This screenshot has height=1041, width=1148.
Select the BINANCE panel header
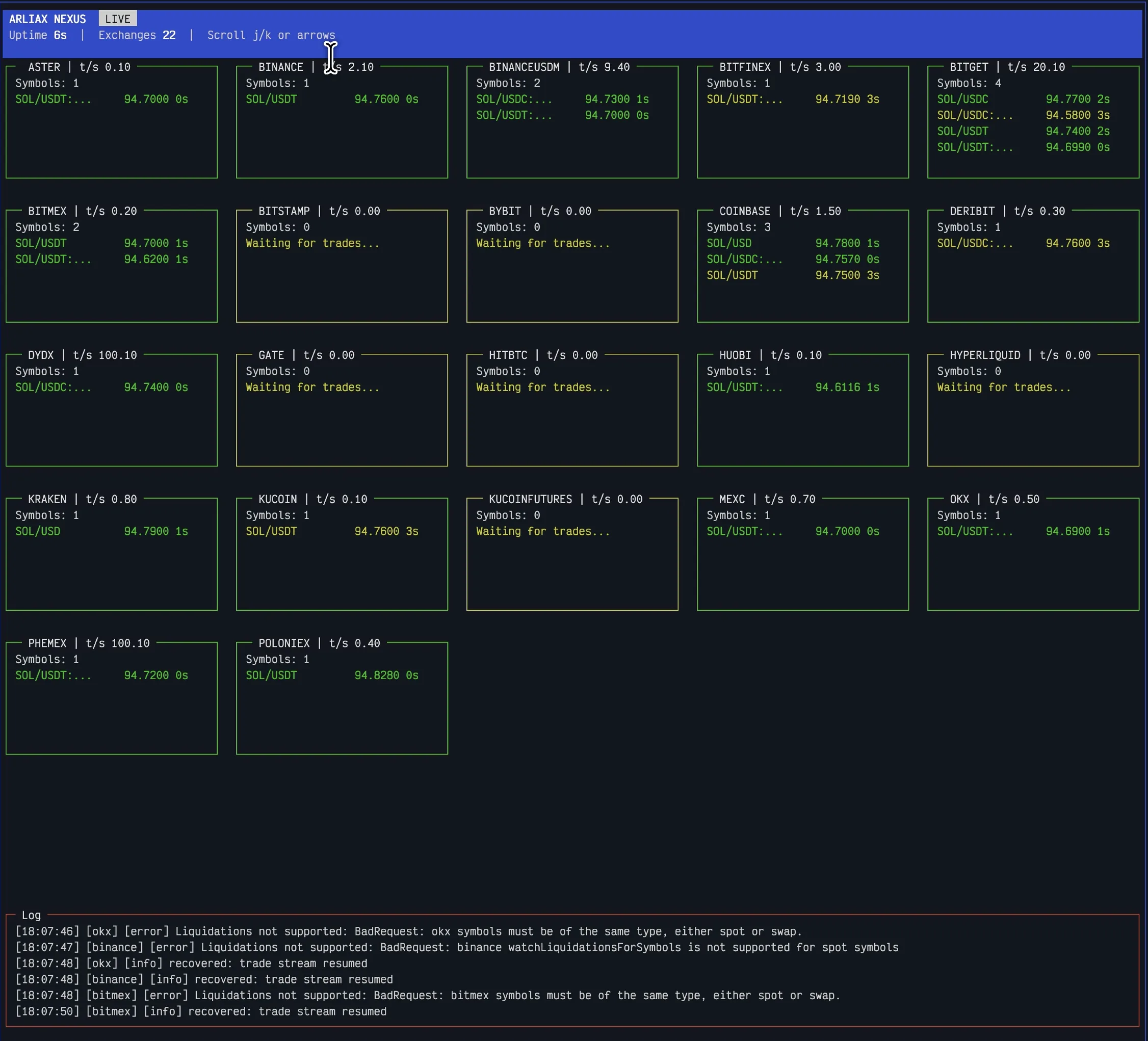316,67
